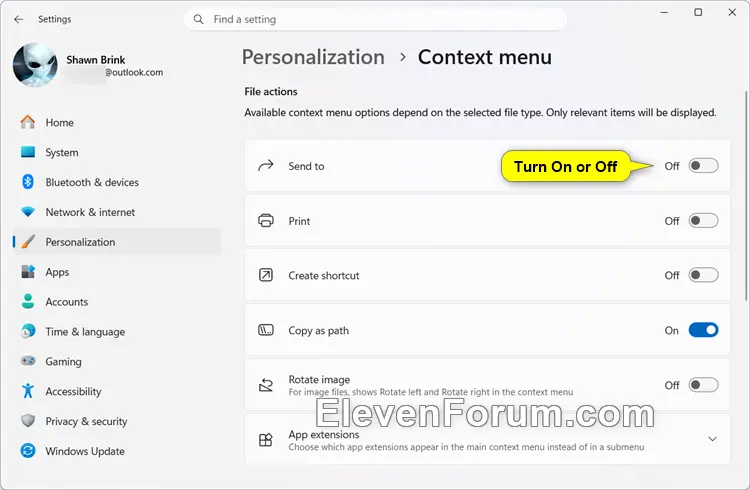Screen dimensions: 750x490
Task: Click the Copy as path icon
Action: 265,330
